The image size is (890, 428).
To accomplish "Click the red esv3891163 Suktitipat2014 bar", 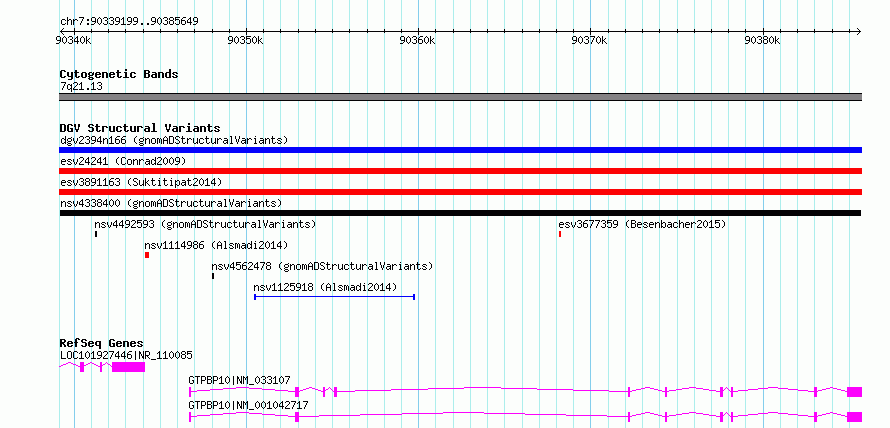I will 460,192.
